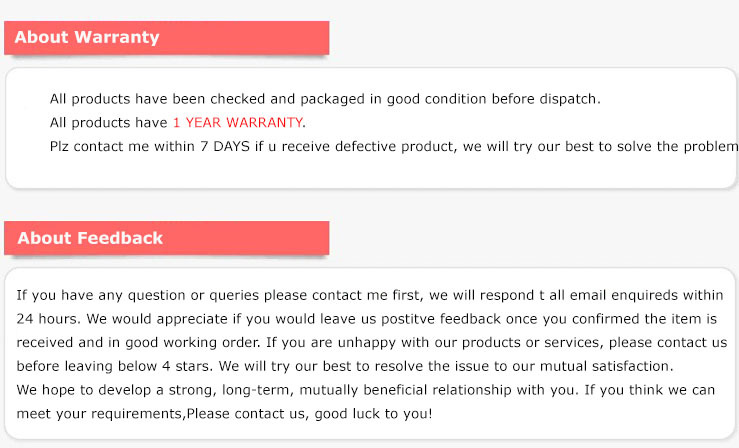The width and height of the screenshot is (739, 448).
Task: Click the feedback information white box
Action: tap(370, 353)
